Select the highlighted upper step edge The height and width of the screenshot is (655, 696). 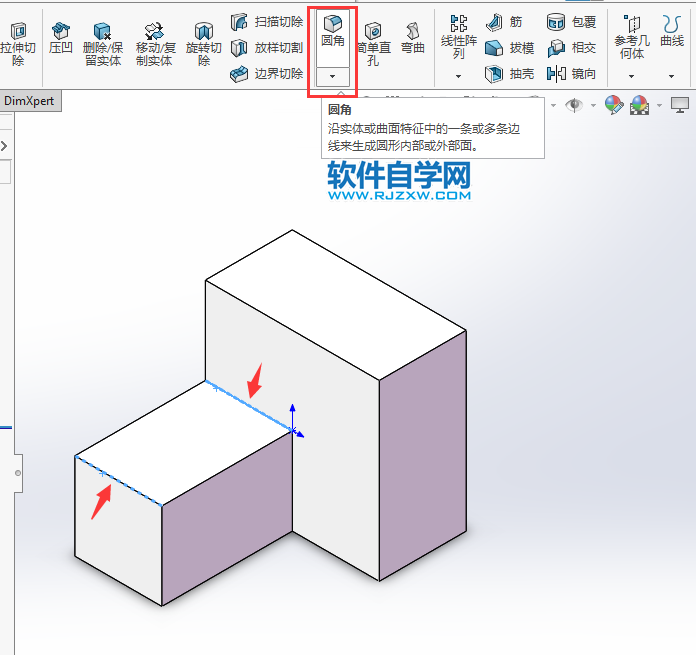[x=249, y=405]
